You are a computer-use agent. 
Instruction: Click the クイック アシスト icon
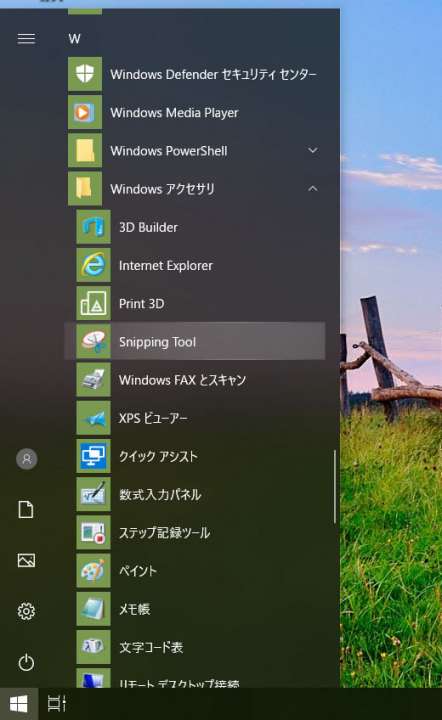point(94,456)
